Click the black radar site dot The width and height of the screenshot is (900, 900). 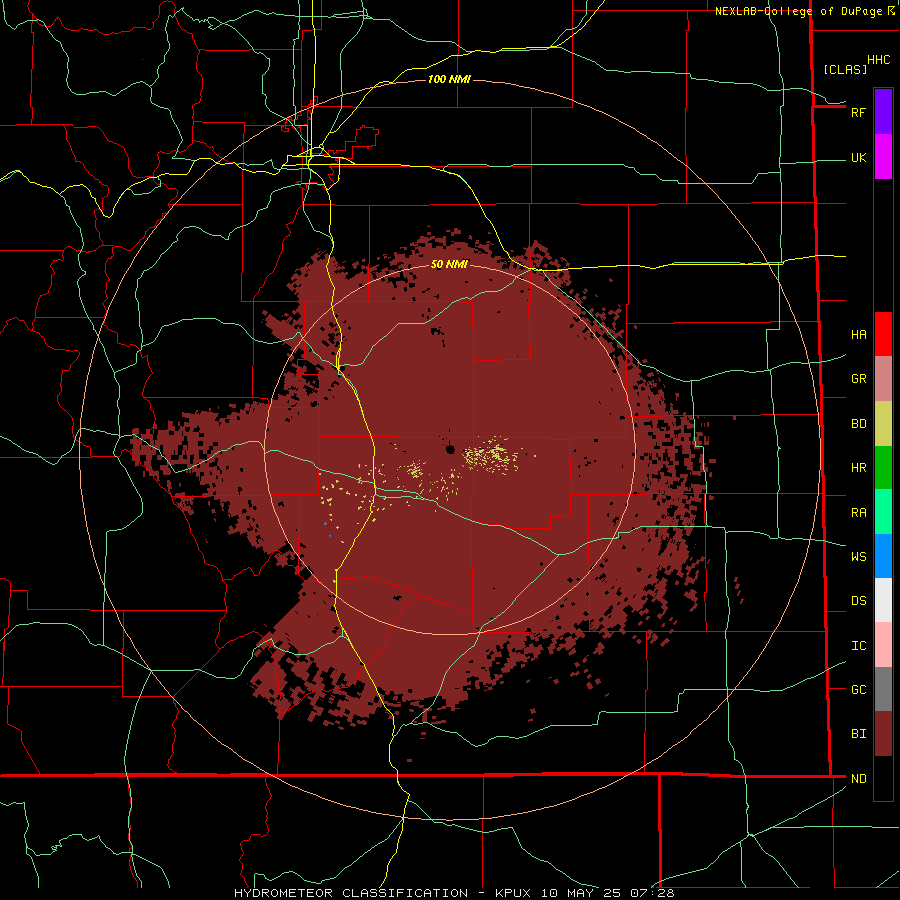[x=450, y=449]
